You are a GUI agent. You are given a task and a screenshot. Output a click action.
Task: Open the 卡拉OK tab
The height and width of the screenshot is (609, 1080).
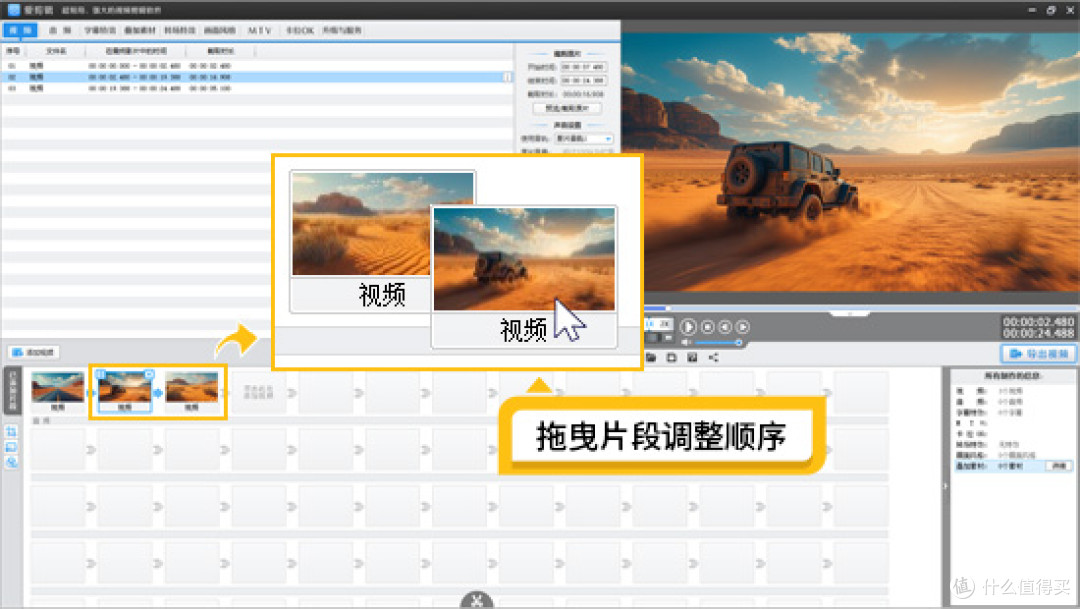(300, 30)
